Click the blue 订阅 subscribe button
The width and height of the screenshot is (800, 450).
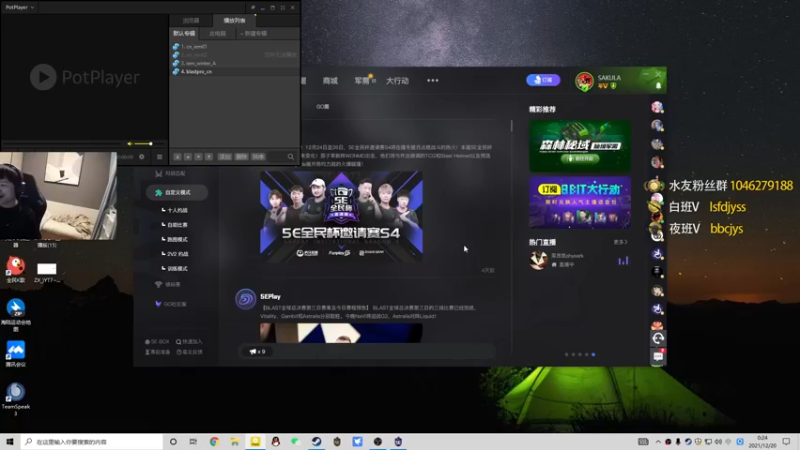coord(543,80)
